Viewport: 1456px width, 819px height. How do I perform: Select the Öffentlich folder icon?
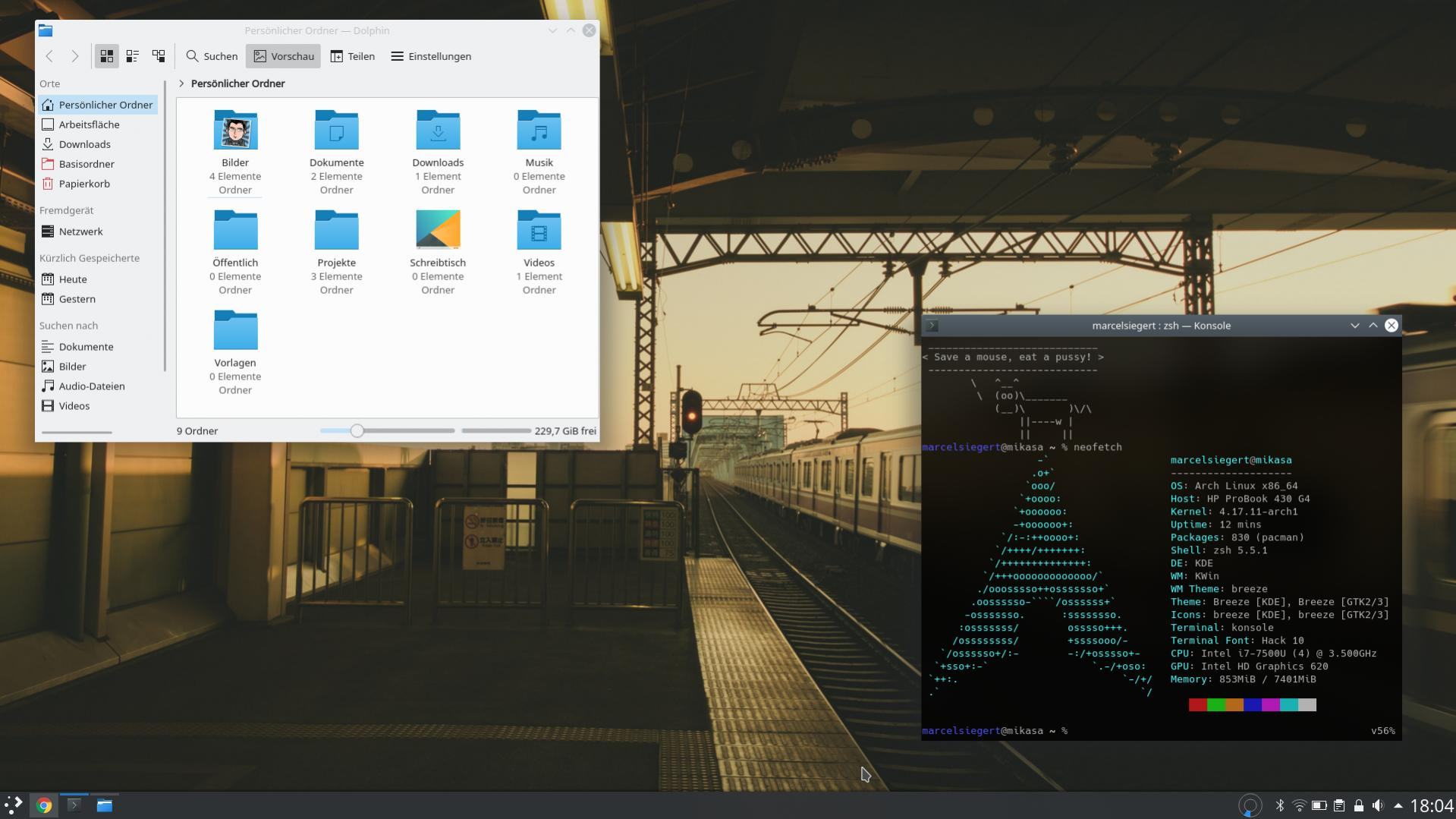click(x=235, y=230)
